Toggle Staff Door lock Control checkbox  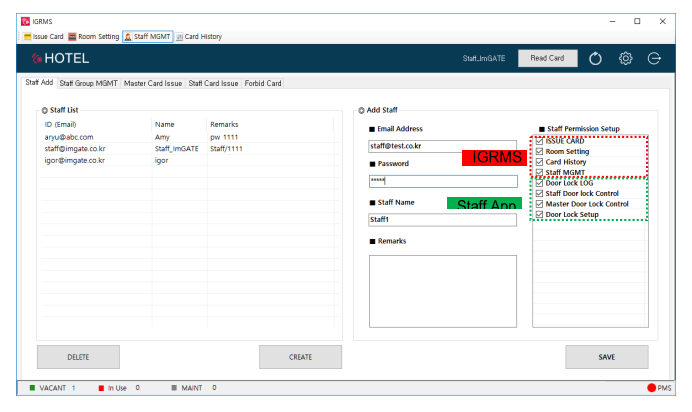[x=539, y=194]
